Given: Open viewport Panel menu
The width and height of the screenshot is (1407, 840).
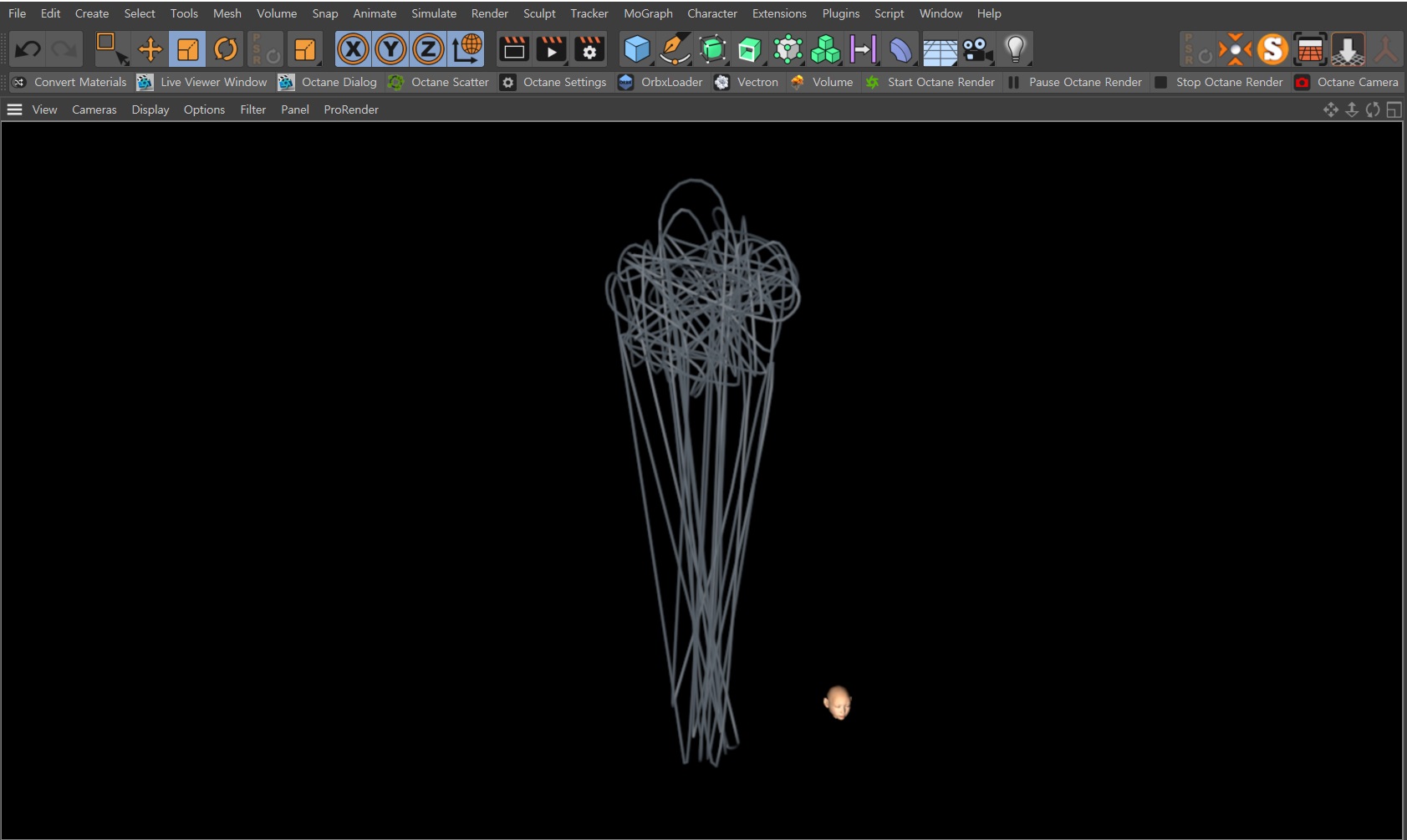Looking at the screenshot, I should click(295, 109).
